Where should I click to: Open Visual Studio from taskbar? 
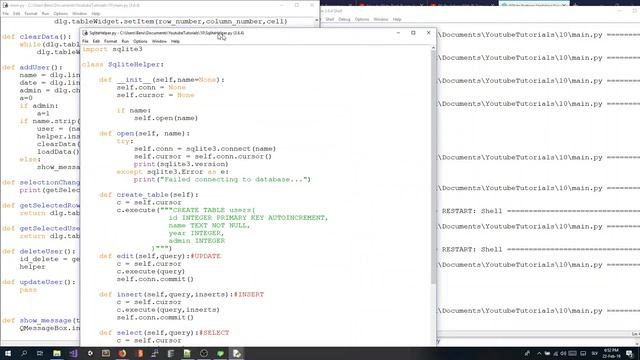73,353
